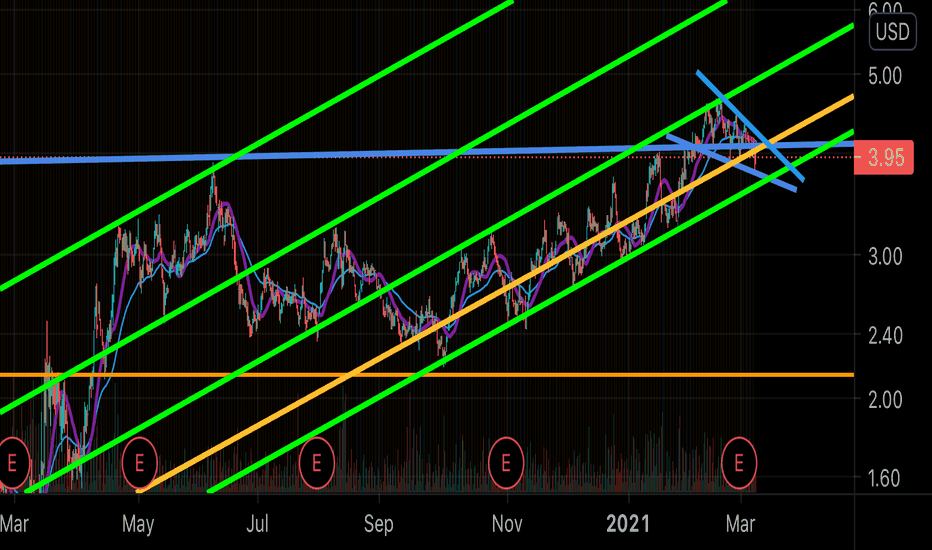The height and width of the screenshot is (550, 932).
Task: Click the Nov time axis label
Action: (x=507, y=524)
